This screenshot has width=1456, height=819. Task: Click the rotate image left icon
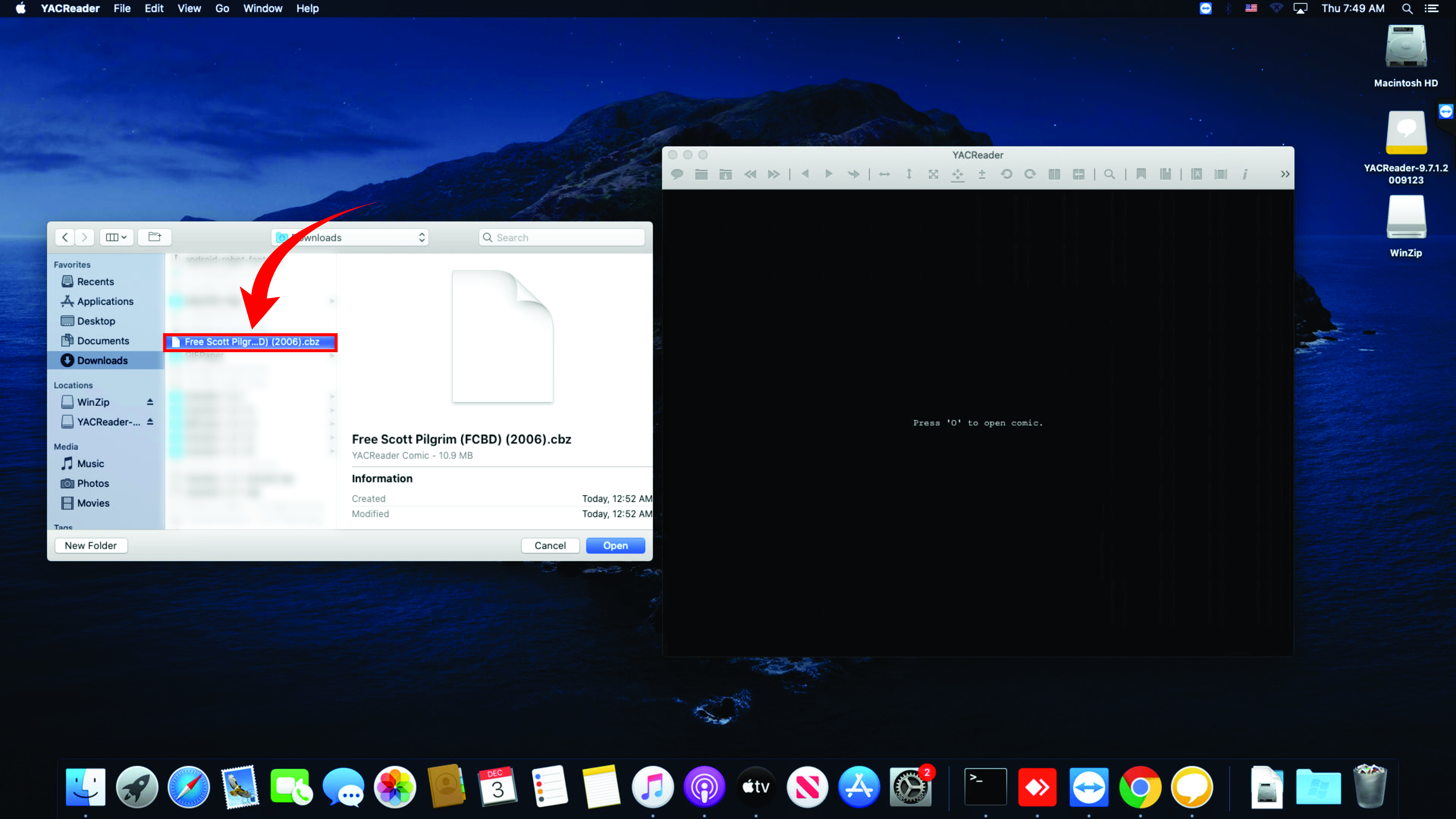click(1006, 174)
